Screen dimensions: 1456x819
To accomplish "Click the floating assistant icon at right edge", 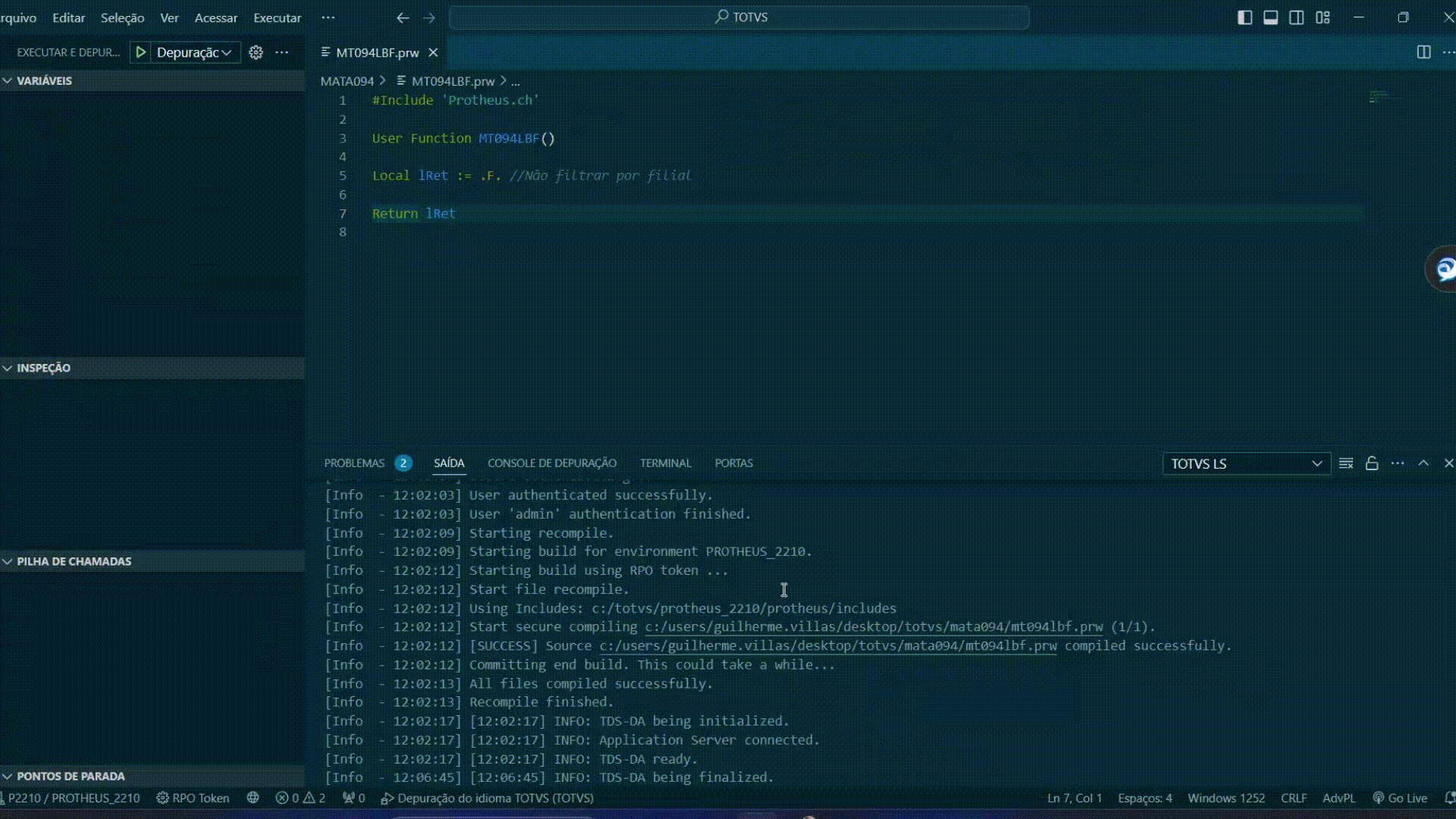I will click(x=1442, y=268).
